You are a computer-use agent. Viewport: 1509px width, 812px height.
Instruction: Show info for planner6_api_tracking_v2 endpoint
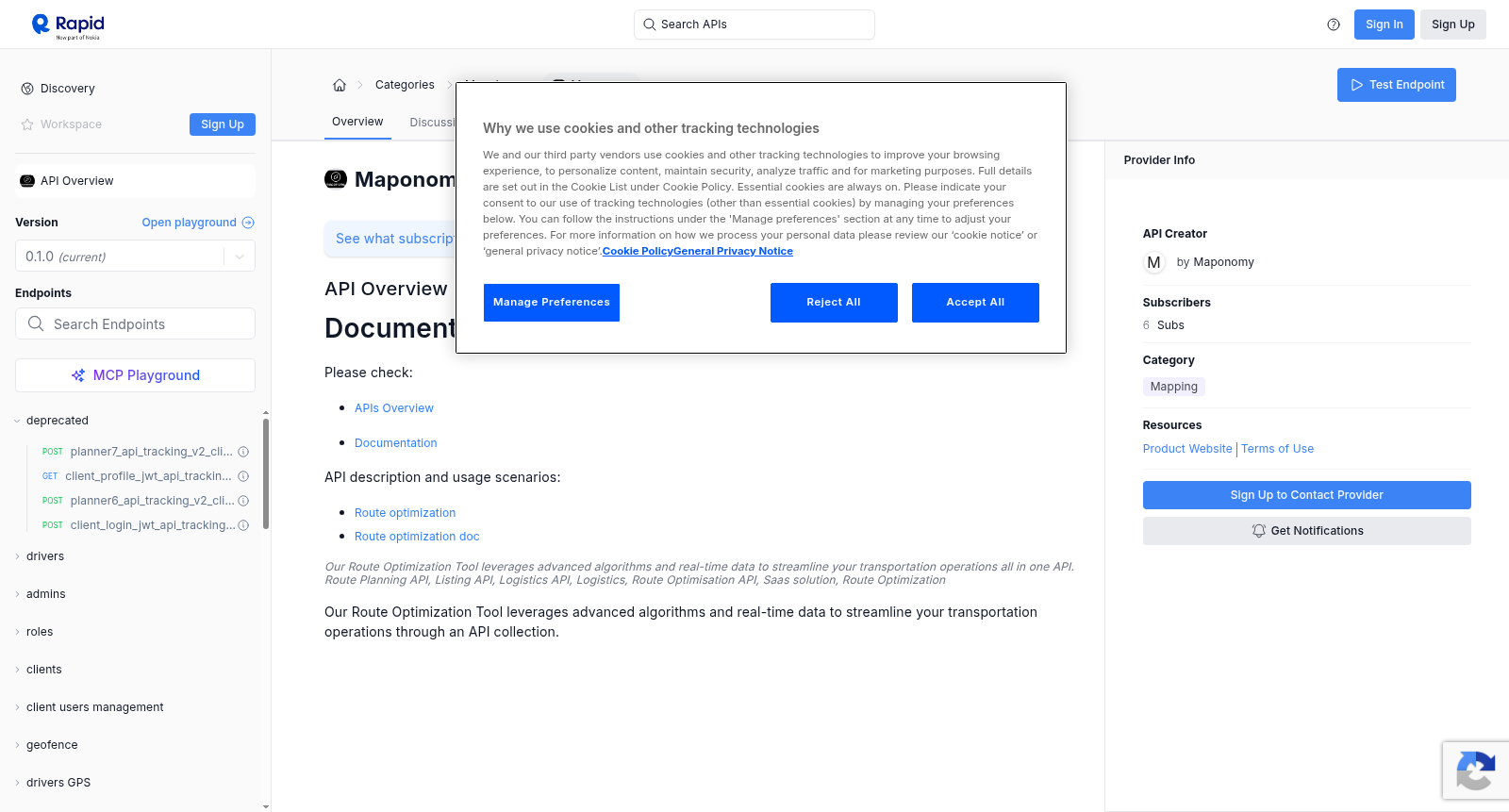click(243, 501)
